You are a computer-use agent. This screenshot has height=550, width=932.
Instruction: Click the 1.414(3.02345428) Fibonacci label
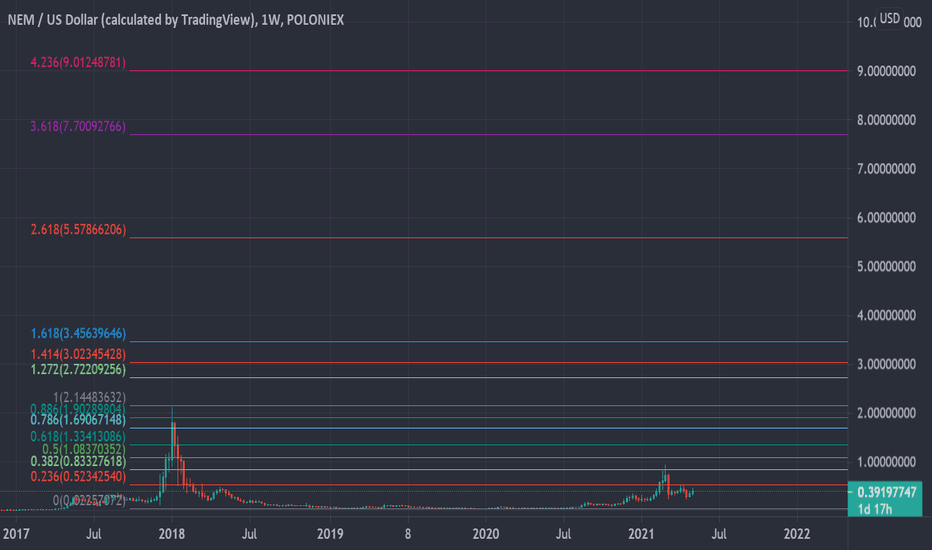pyautogui.click(x=78, y=354)
